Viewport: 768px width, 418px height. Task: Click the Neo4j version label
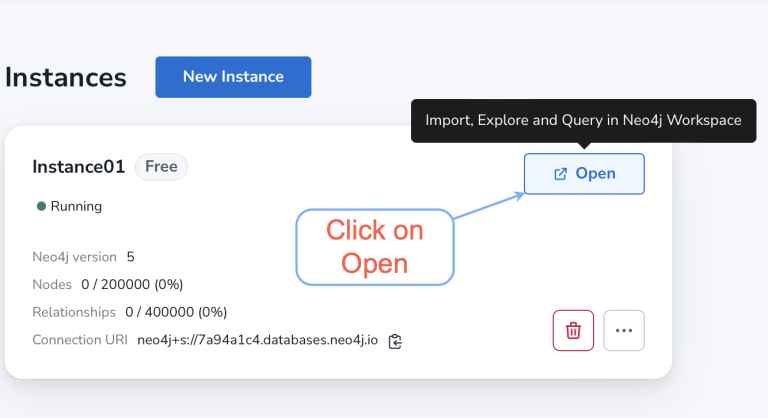(74, 257)
